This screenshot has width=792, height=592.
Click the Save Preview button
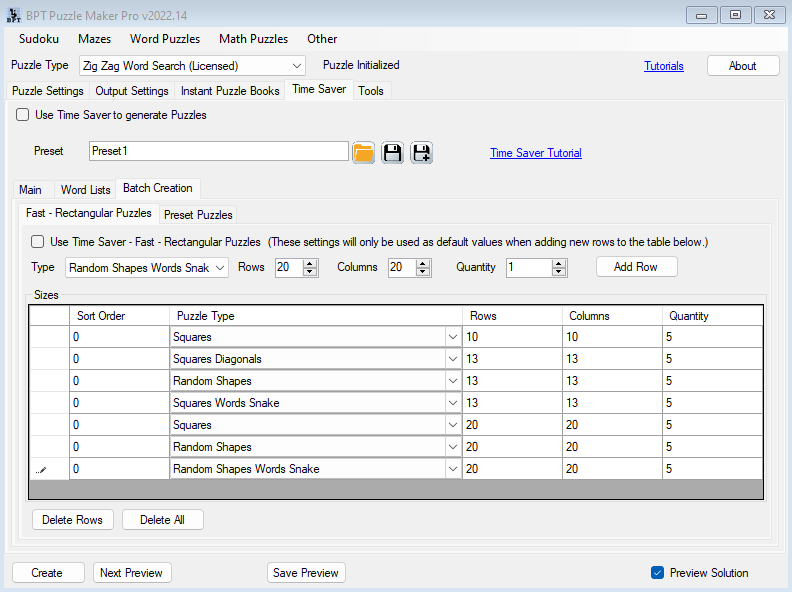306,573
